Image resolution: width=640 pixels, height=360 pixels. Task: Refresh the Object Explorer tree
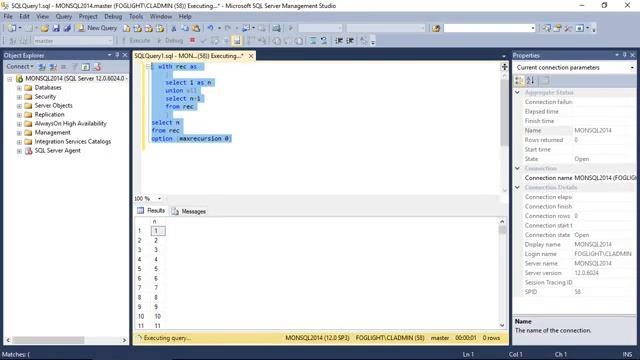85,67
